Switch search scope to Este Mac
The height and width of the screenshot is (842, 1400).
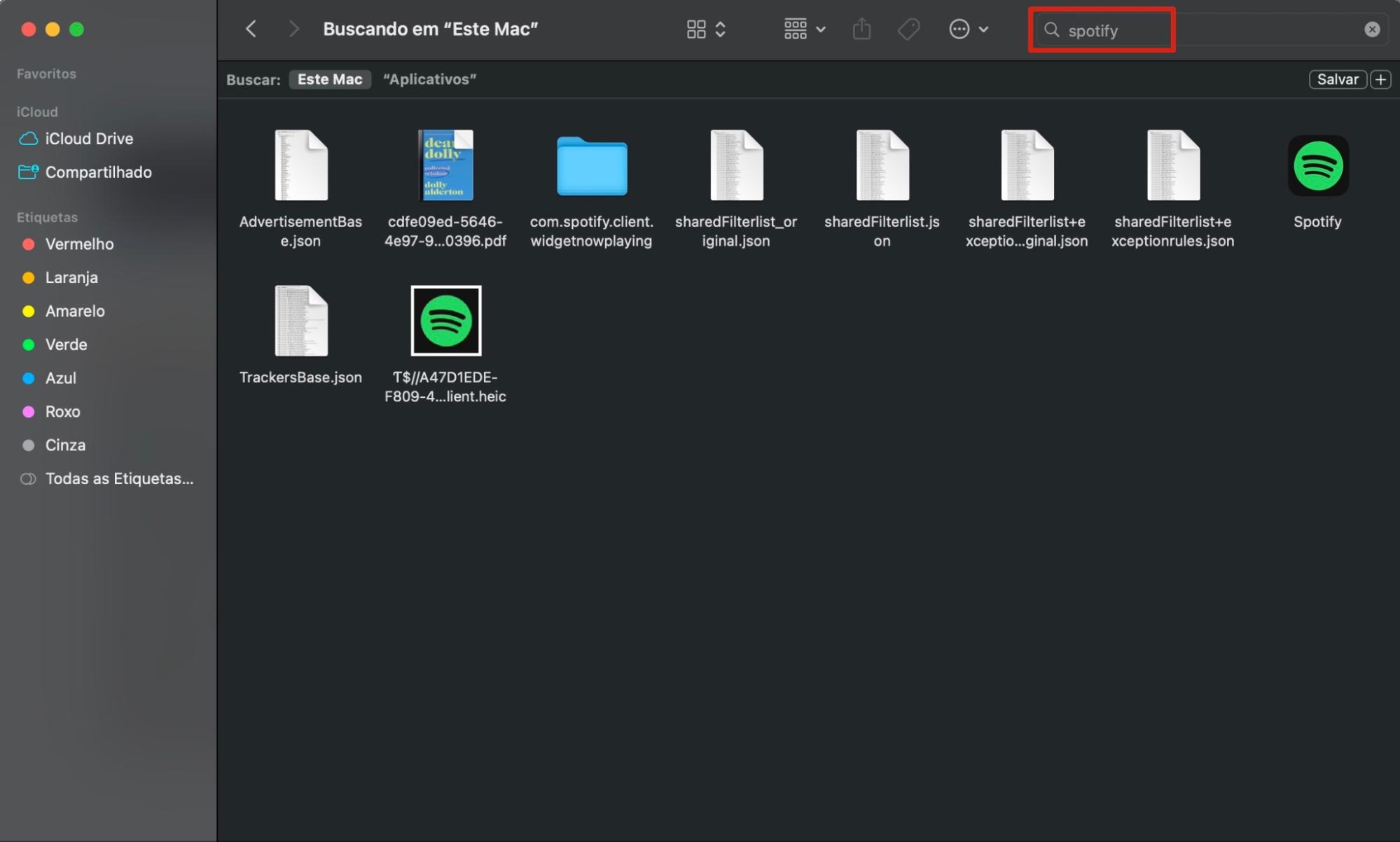[x=330, y=79]
